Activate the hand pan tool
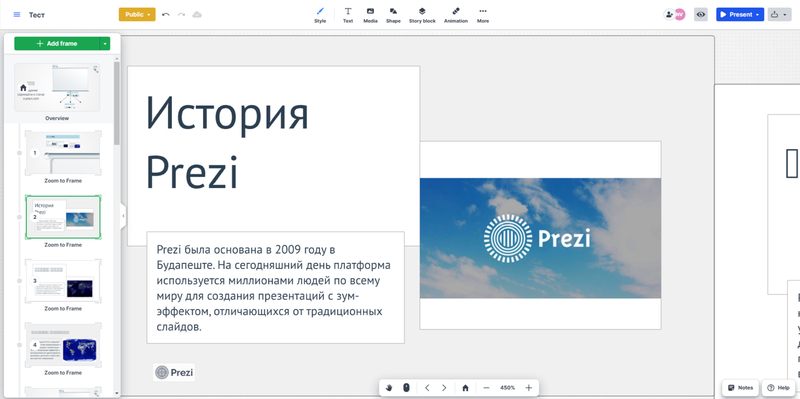 389,388
